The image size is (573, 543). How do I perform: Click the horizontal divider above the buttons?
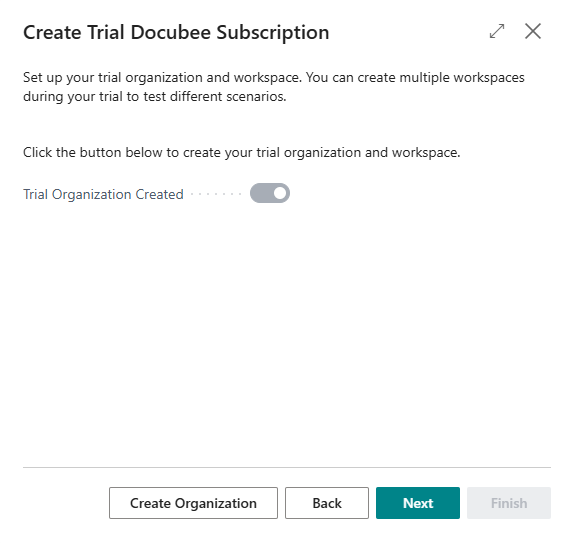[287, 467]
